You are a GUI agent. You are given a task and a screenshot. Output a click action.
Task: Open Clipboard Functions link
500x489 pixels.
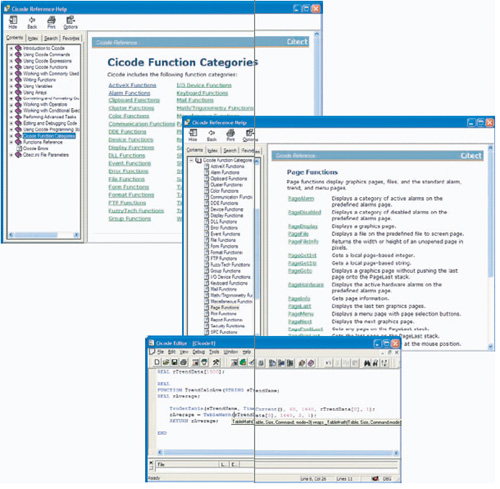(134, 100)
